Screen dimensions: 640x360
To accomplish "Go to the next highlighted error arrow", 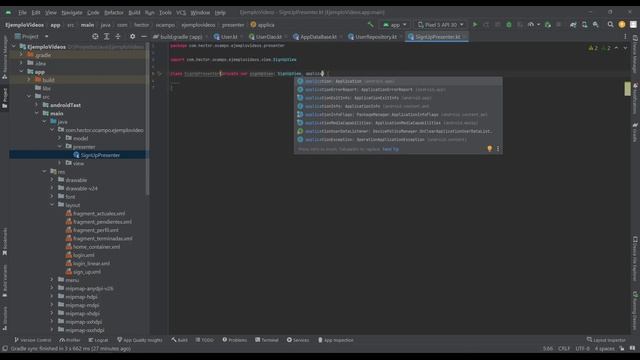I will point(625,48).
